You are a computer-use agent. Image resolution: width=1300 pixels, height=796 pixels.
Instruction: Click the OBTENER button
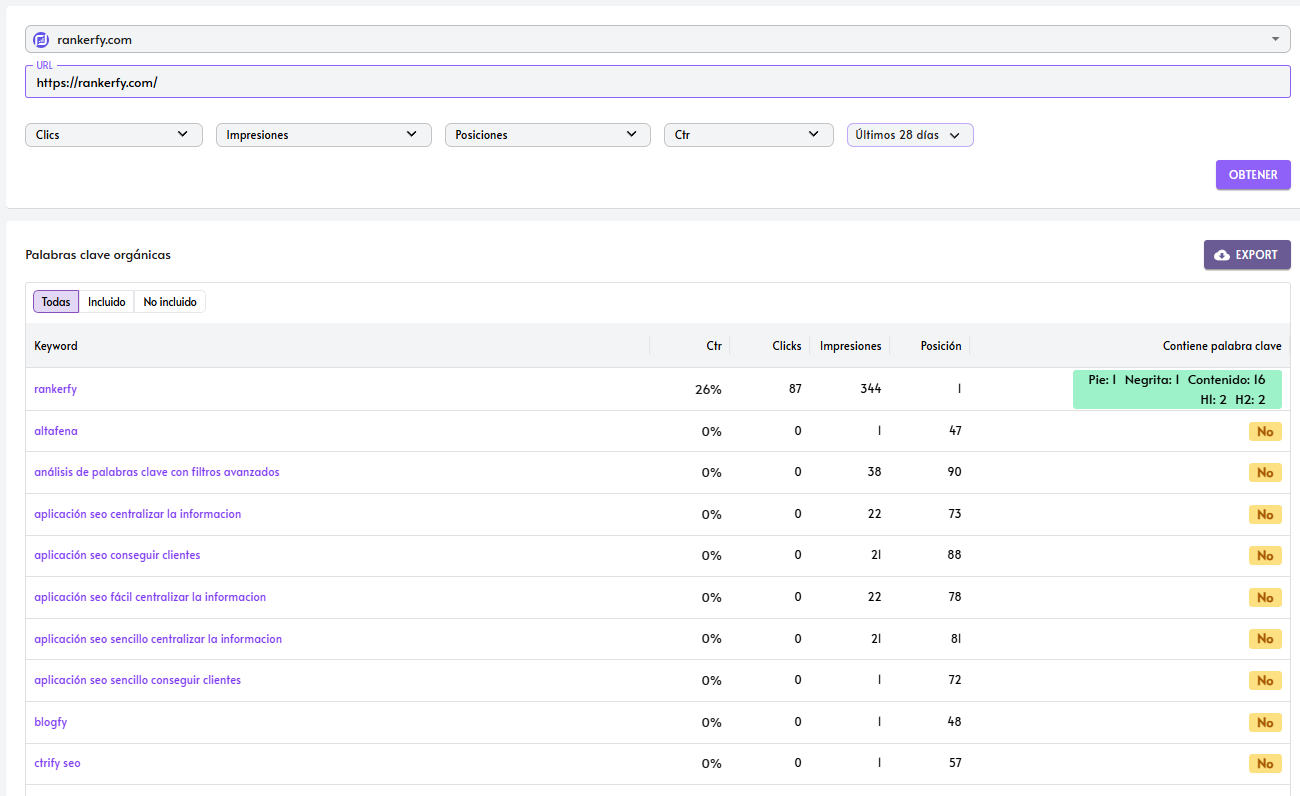click(1253, 175)
